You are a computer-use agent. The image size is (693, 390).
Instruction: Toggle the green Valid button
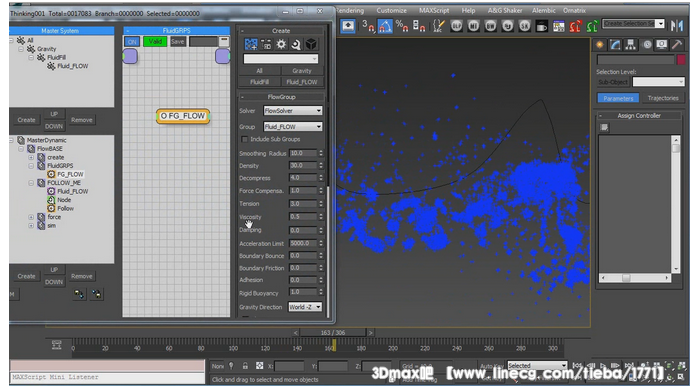[x=155, y=42]
